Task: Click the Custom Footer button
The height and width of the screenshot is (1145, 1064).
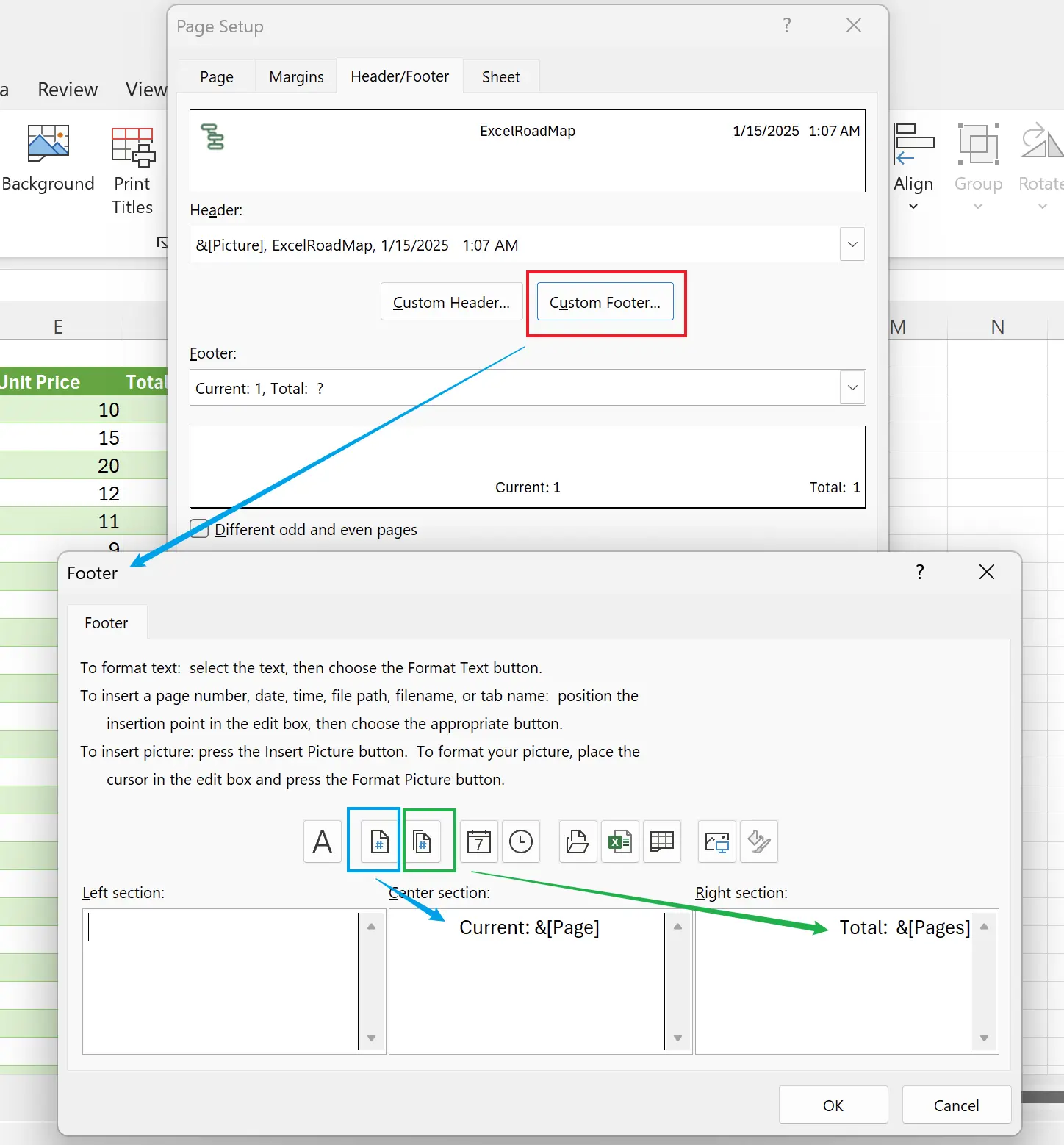Action: click(605, 301)
